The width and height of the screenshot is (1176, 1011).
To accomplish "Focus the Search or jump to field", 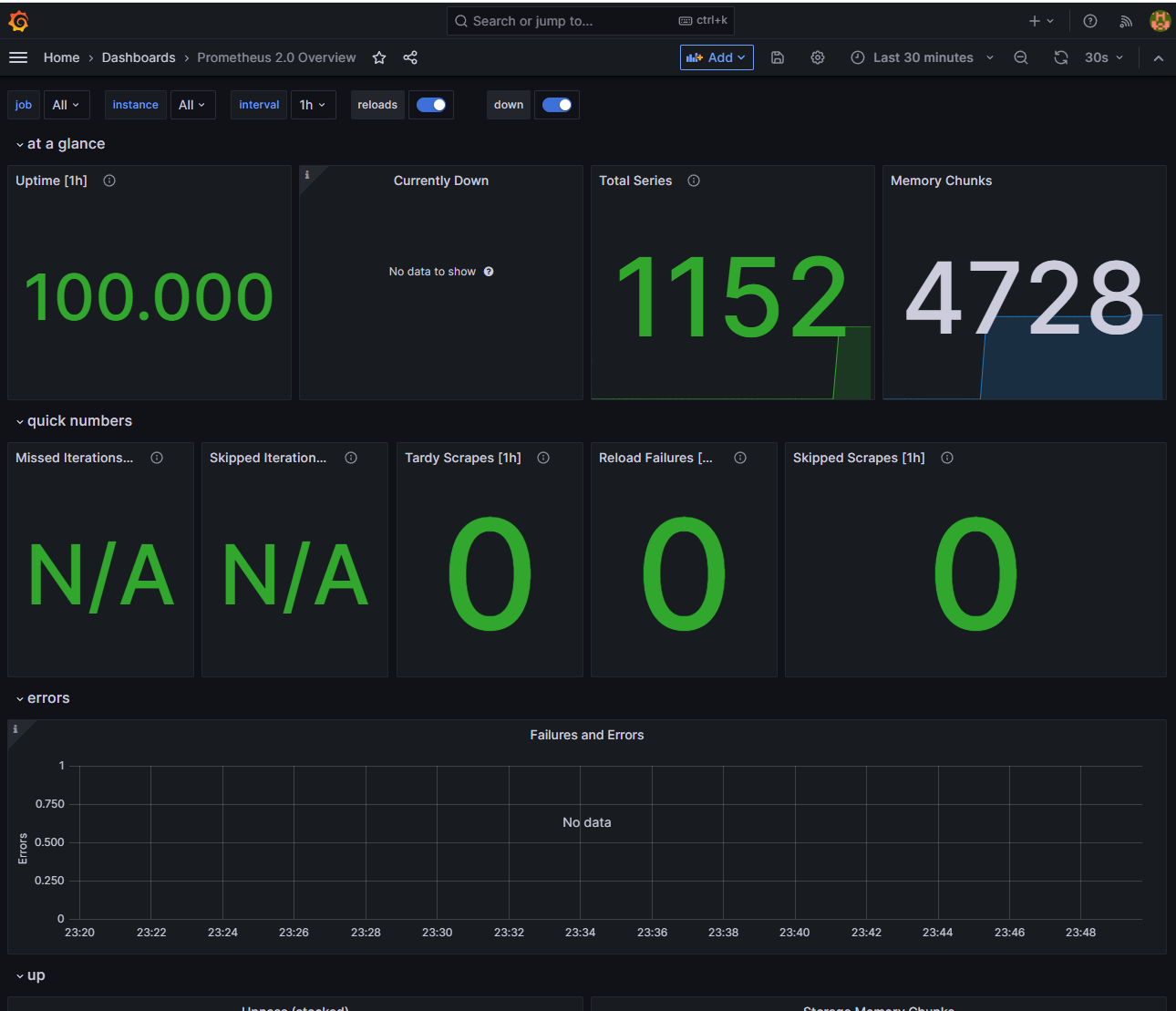I will pyautogui.click(x=590, y=21).
